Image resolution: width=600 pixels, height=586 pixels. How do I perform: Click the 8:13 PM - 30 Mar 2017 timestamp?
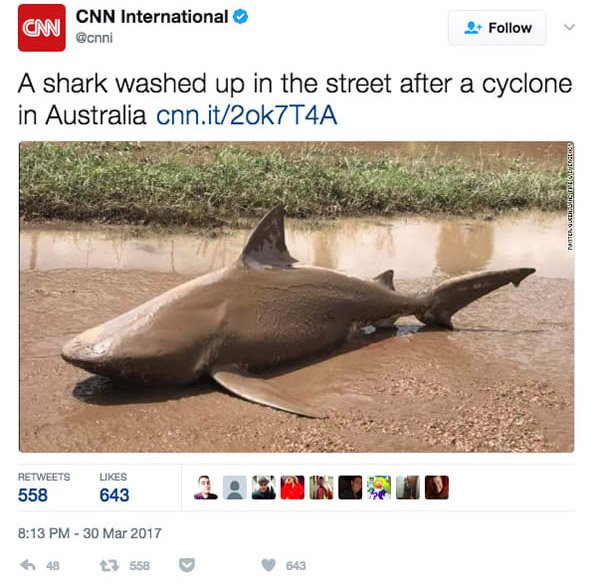click(x=90, y=533)
